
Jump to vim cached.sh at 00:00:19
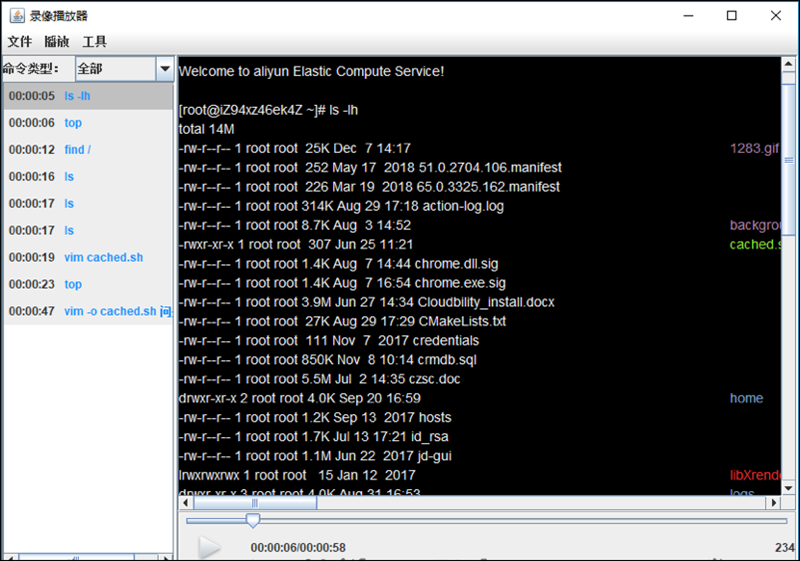(86, 257)
